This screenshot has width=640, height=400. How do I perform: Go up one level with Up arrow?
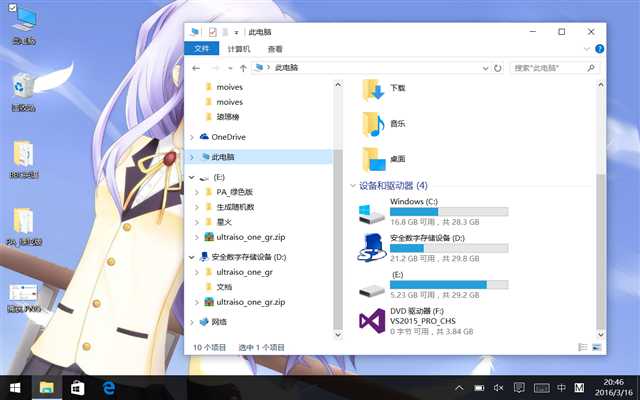point(243,68)
